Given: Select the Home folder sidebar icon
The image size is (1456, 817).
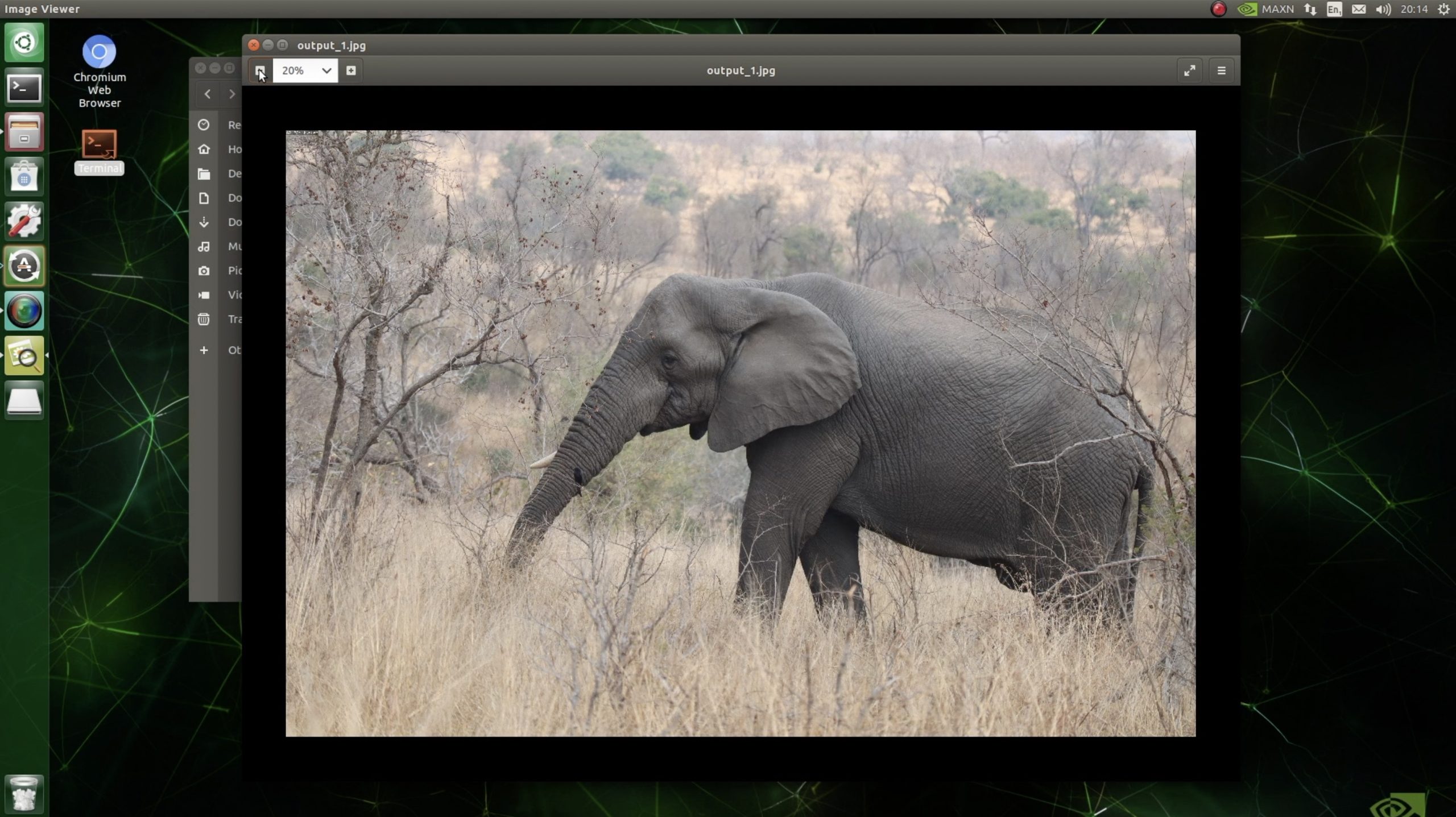Looking at the screenshot, I should click(204, 149).
